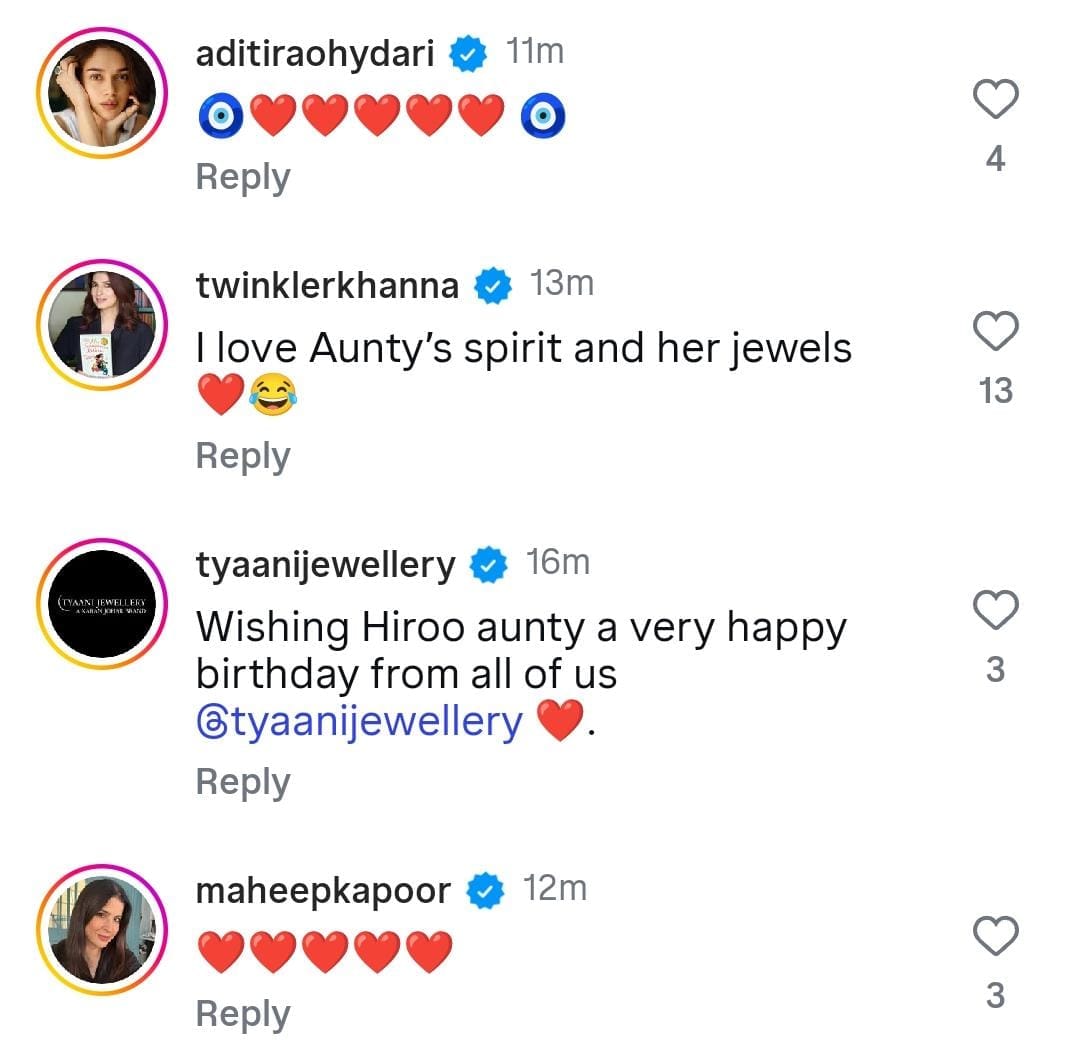Image resolution: width=1080 pixels, height=1042 pixels.
Task: Click the verified badge next to twinklerkhanna
Action: 492,287
